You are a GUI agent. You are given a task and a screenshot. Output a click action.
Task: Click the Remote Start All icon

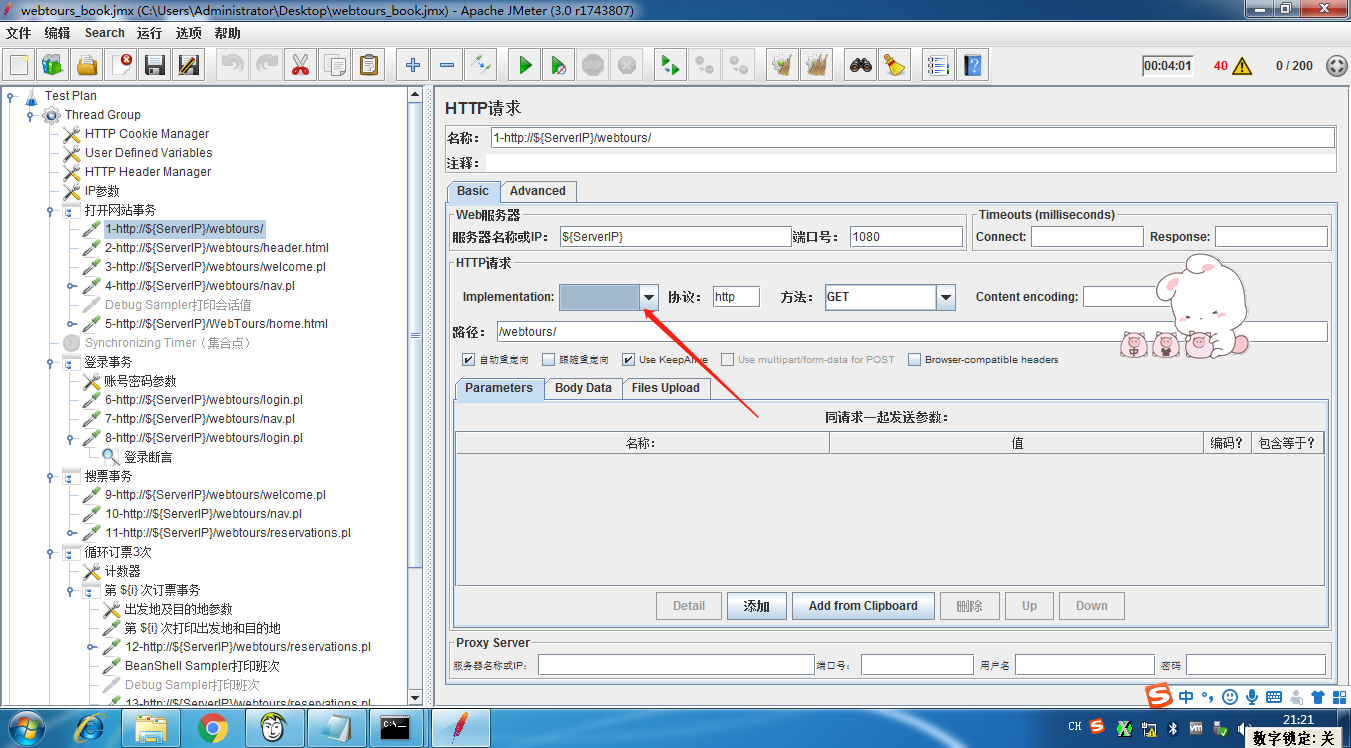click(669, 65)
